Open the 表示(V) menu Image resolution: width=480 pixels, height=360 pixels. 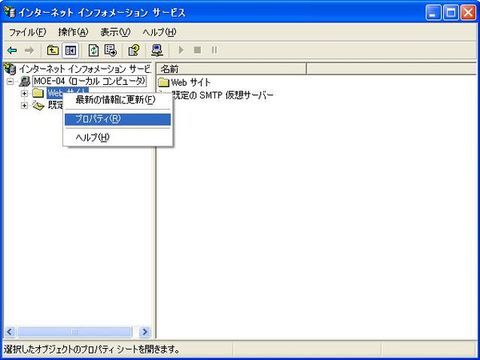click(x=115, y=32)
